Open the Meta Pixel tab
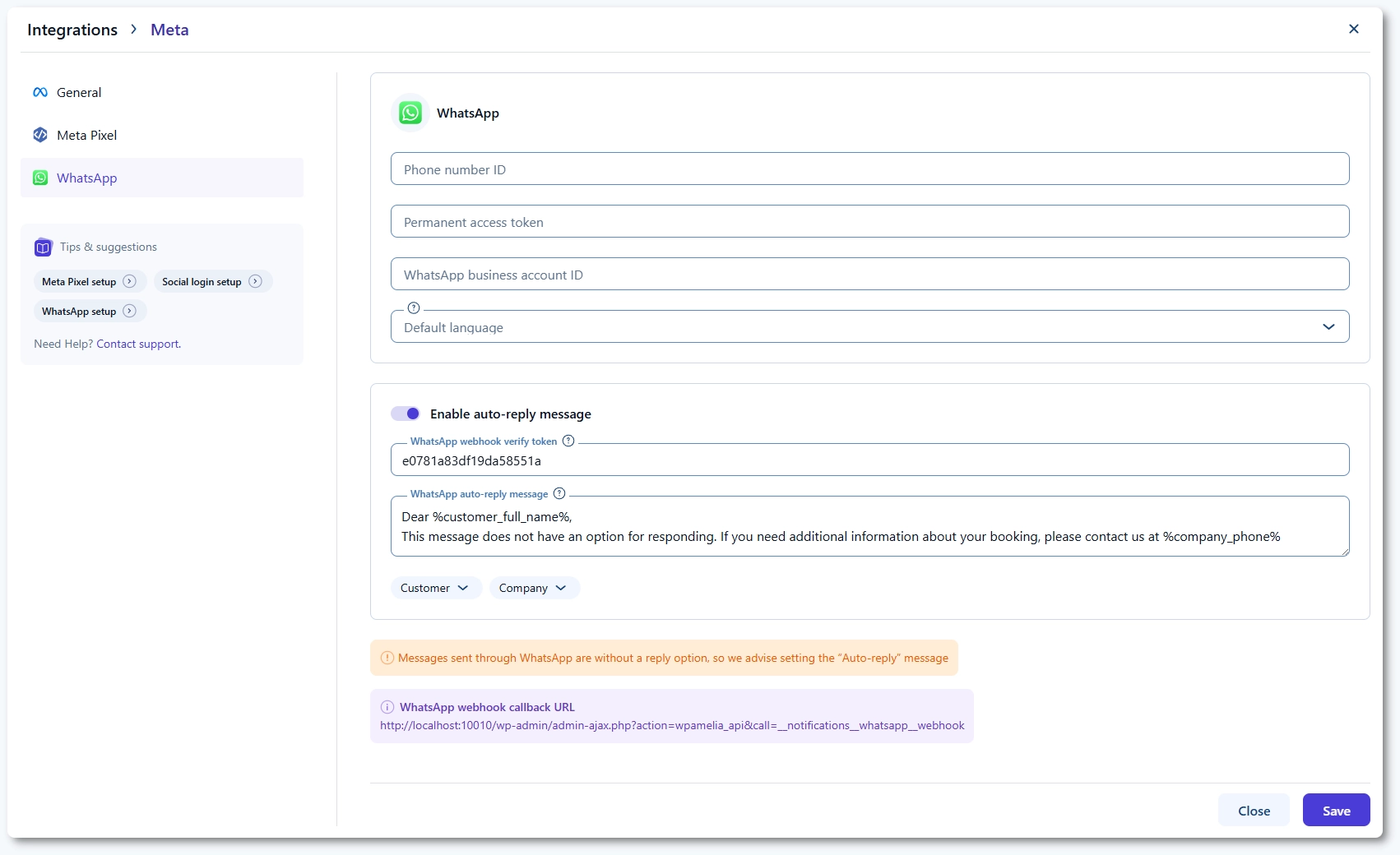 (x=86, y=135)
